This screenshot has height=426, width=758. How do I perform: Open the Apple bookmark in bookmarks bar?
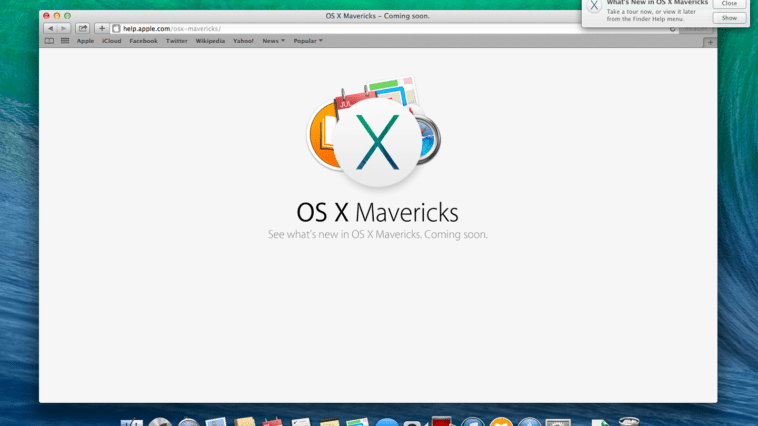85,41
